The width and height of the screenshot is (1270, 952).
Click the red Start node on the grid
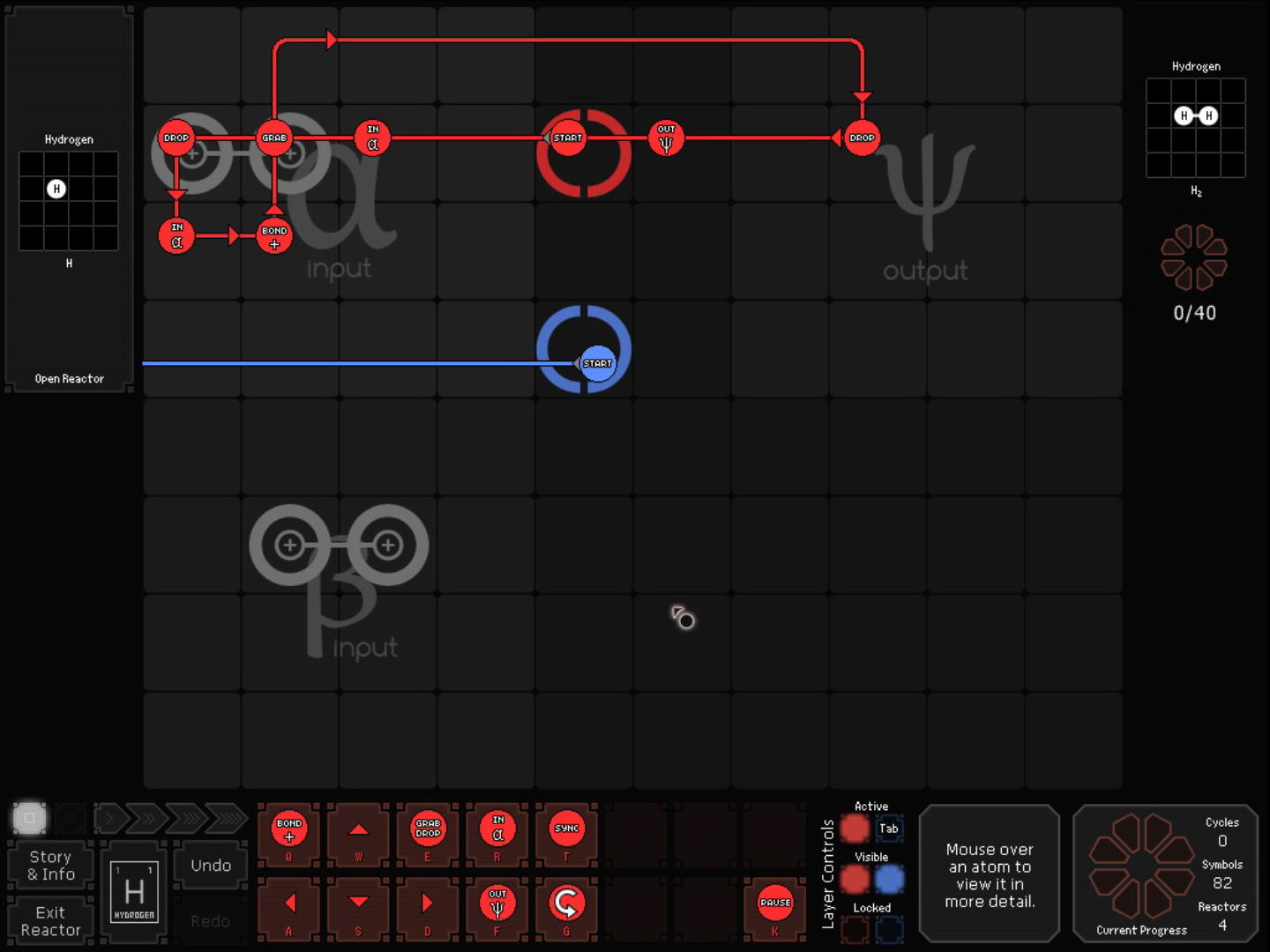(x=568, y=138)
